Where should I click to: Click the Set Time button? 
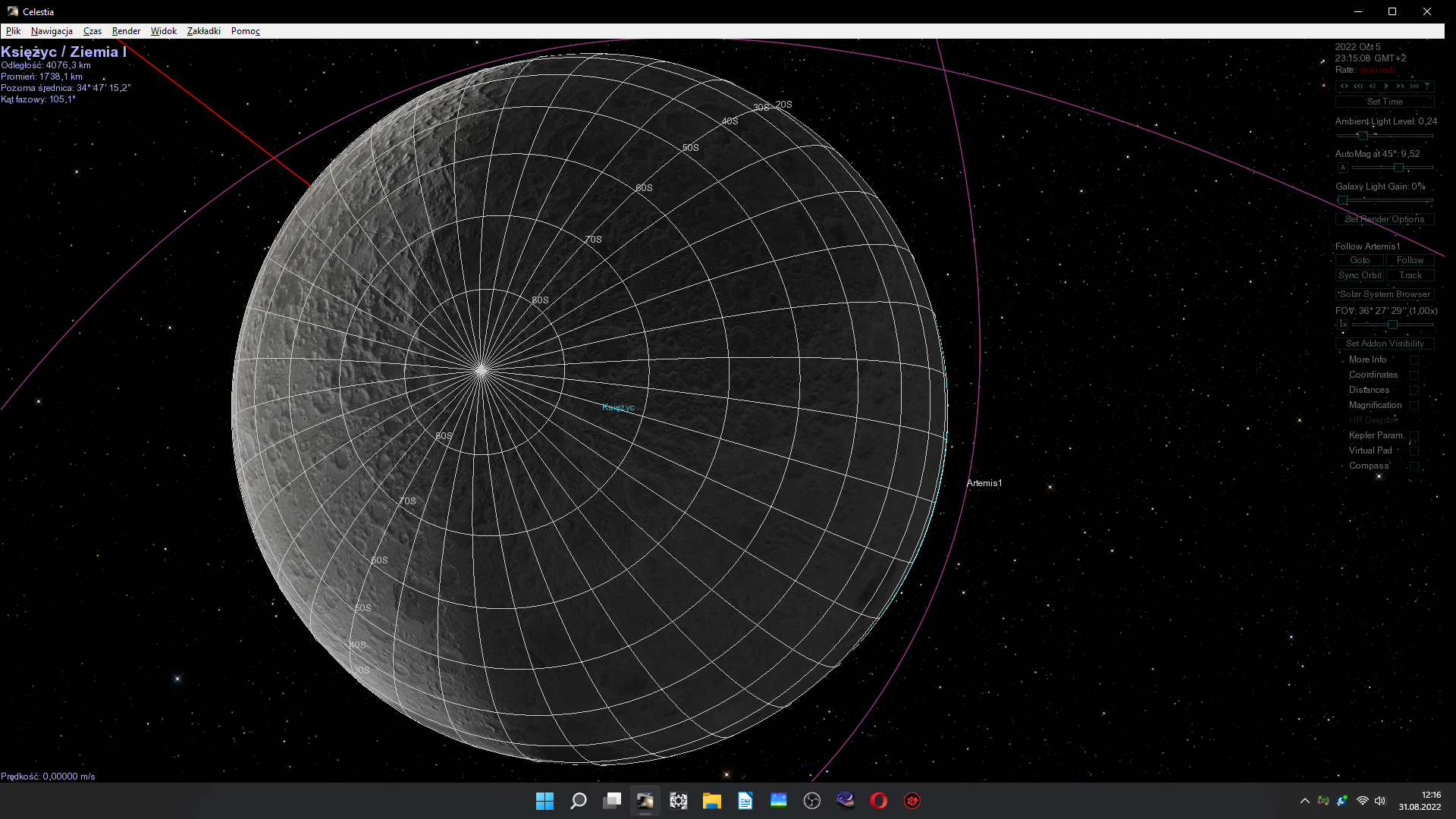click(1385, 102)
